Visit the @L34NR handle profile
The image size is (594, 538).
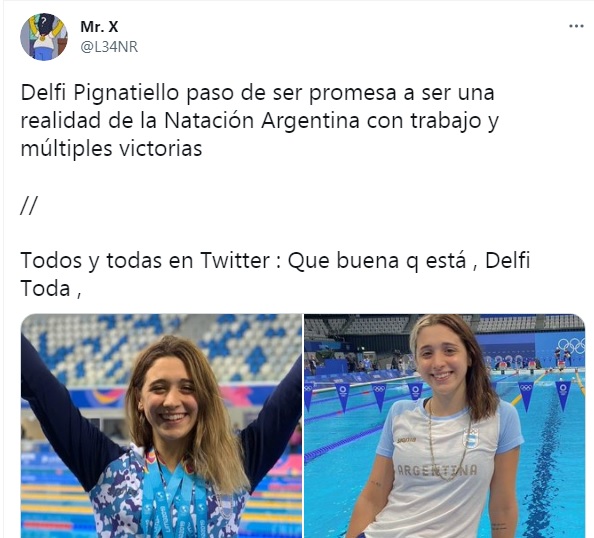(109, 47)
